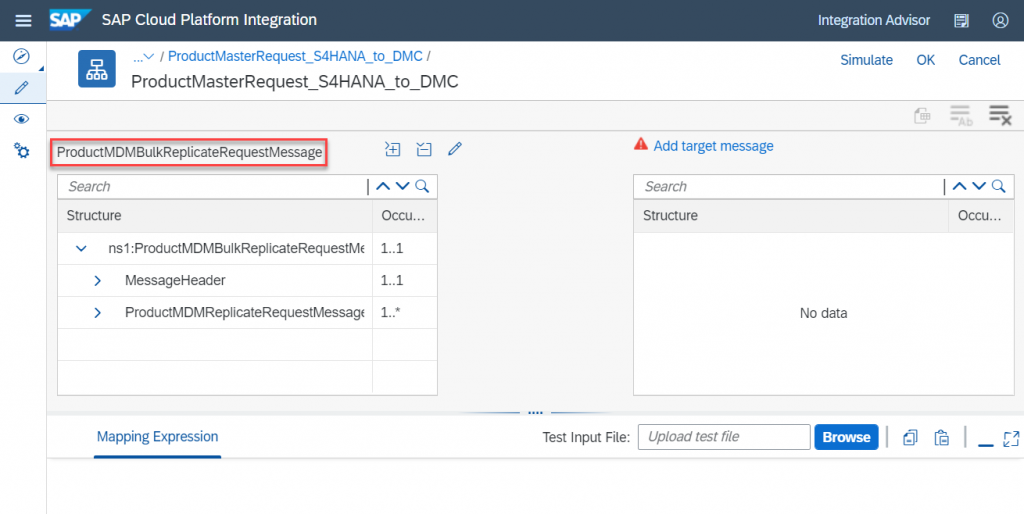The image size is (1024, 514).
Task: Click target search previous result arrow
Action: [x=959, y=187]
